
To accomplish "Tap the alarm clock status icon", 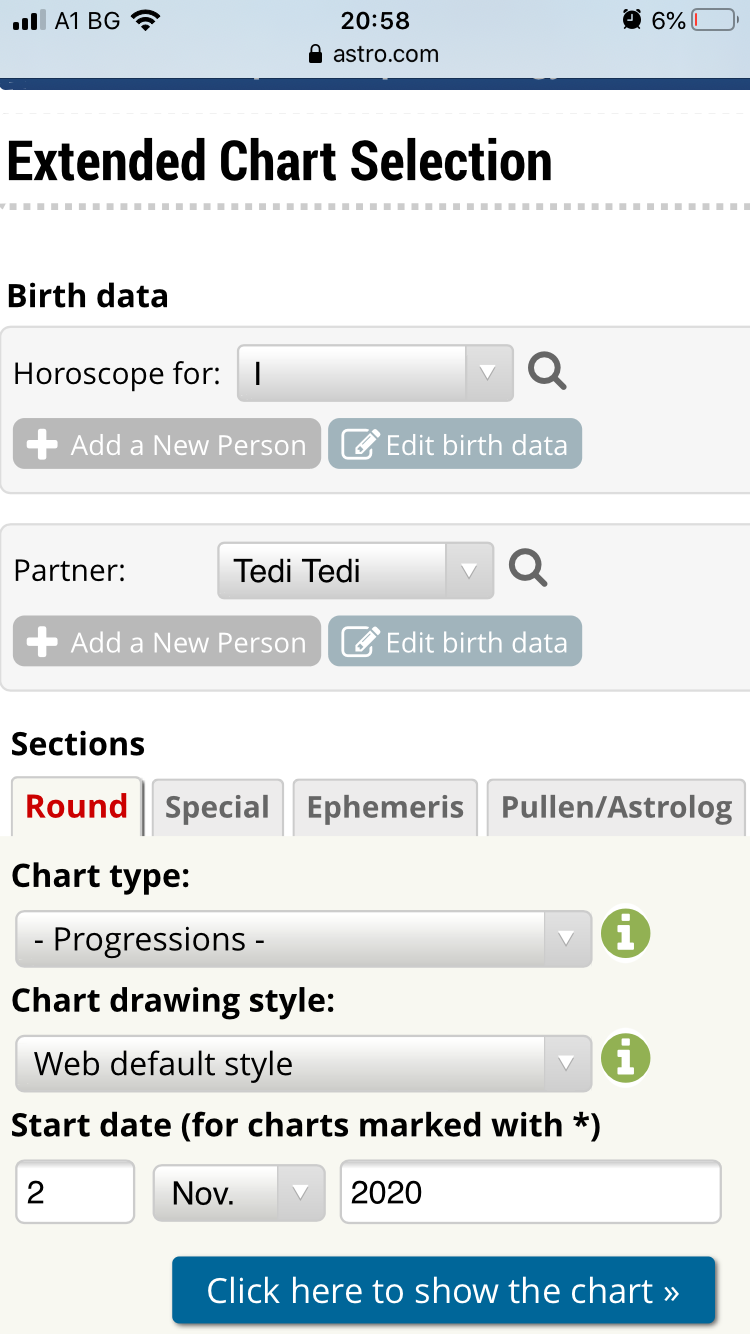I will (631, 21).
